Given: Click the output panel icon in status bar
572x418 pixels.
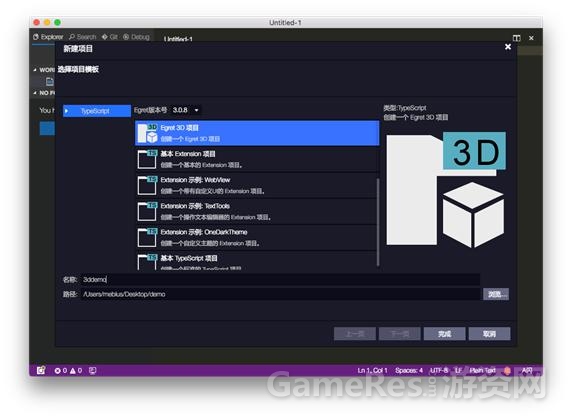Looking at the screenshot, I should (x=93, y=371).
